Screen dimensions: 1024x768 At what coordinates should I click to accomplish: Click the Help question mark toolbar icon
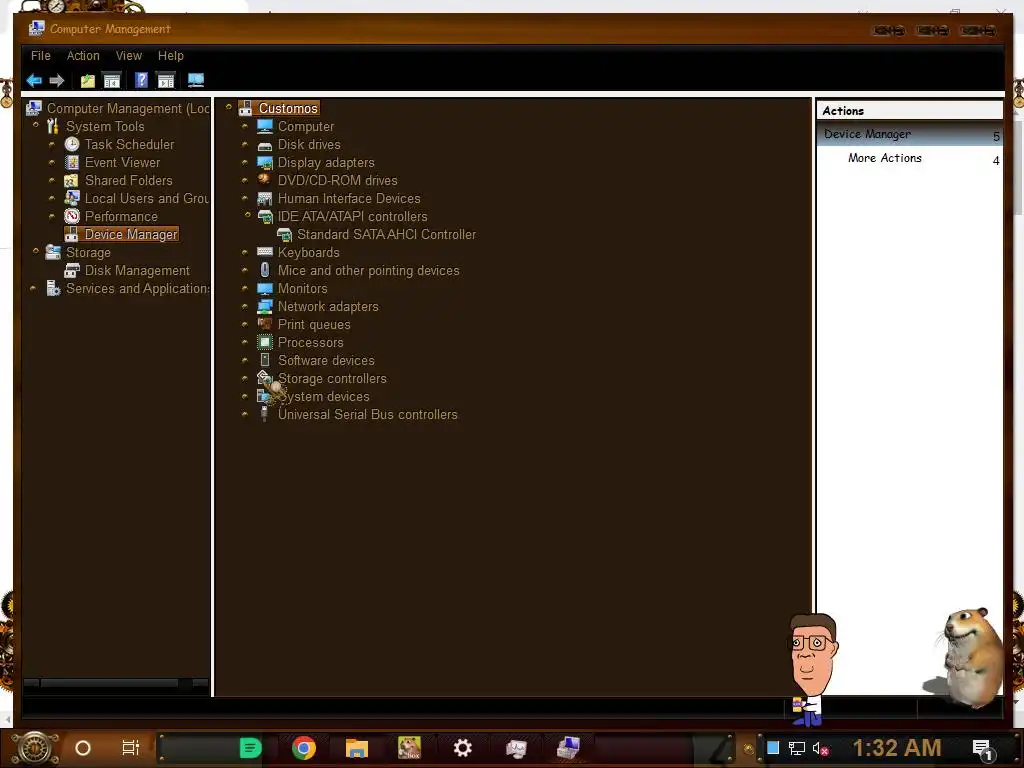click(141, 80)
